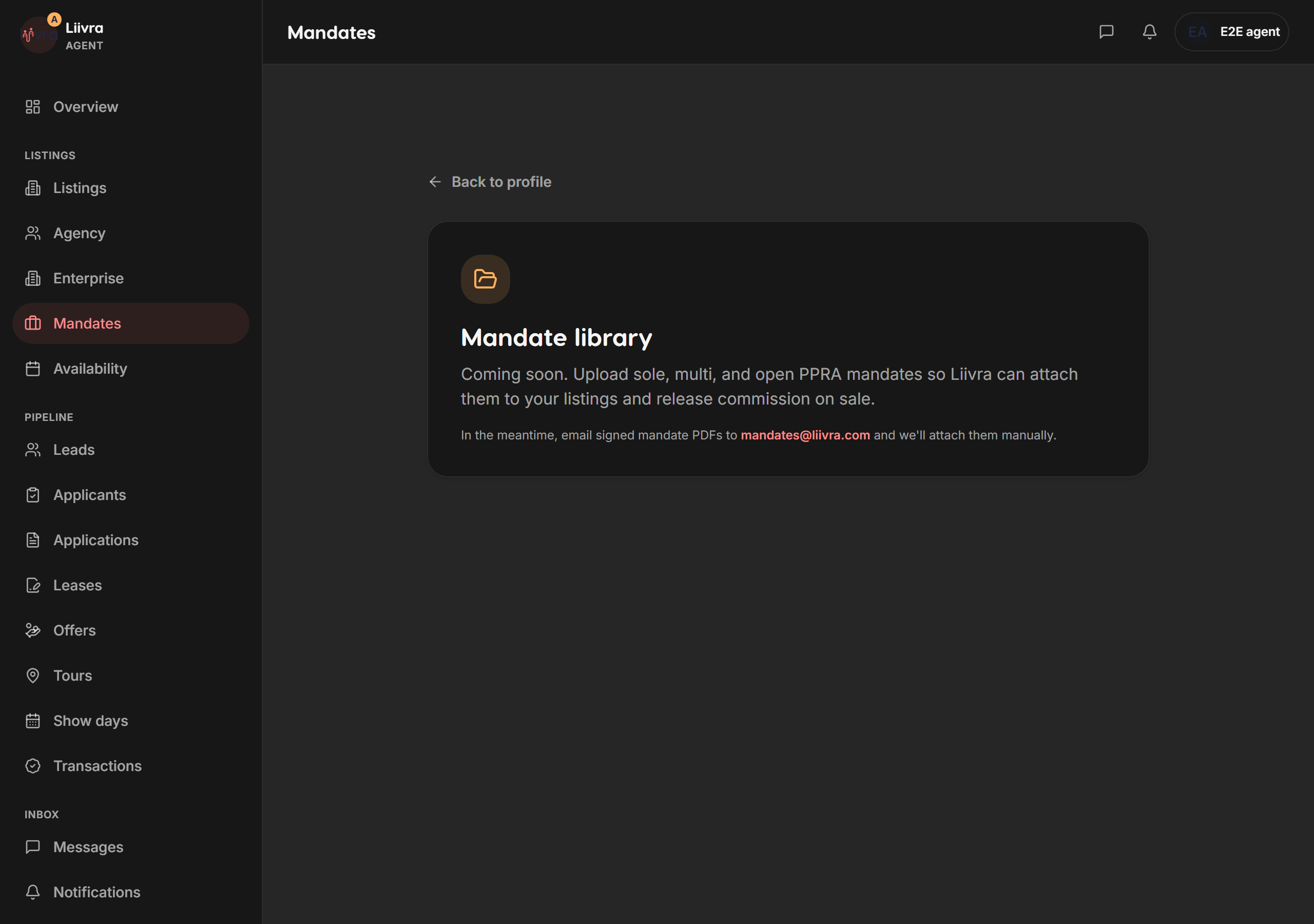Screen dimensions: 1314x924
Task: Click the Applications document icon
Action: (33, 541)
